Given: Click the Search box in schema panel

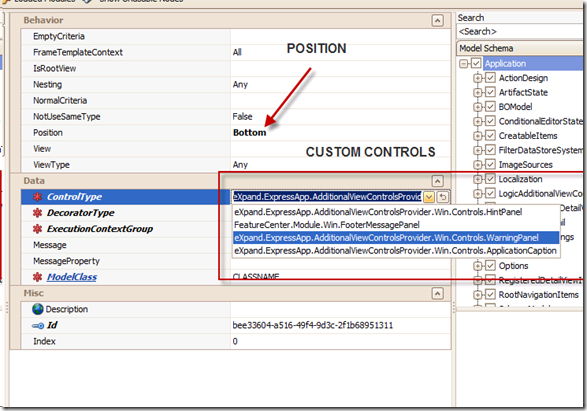Looking at the screenshot, I should (x=520, y=31).
